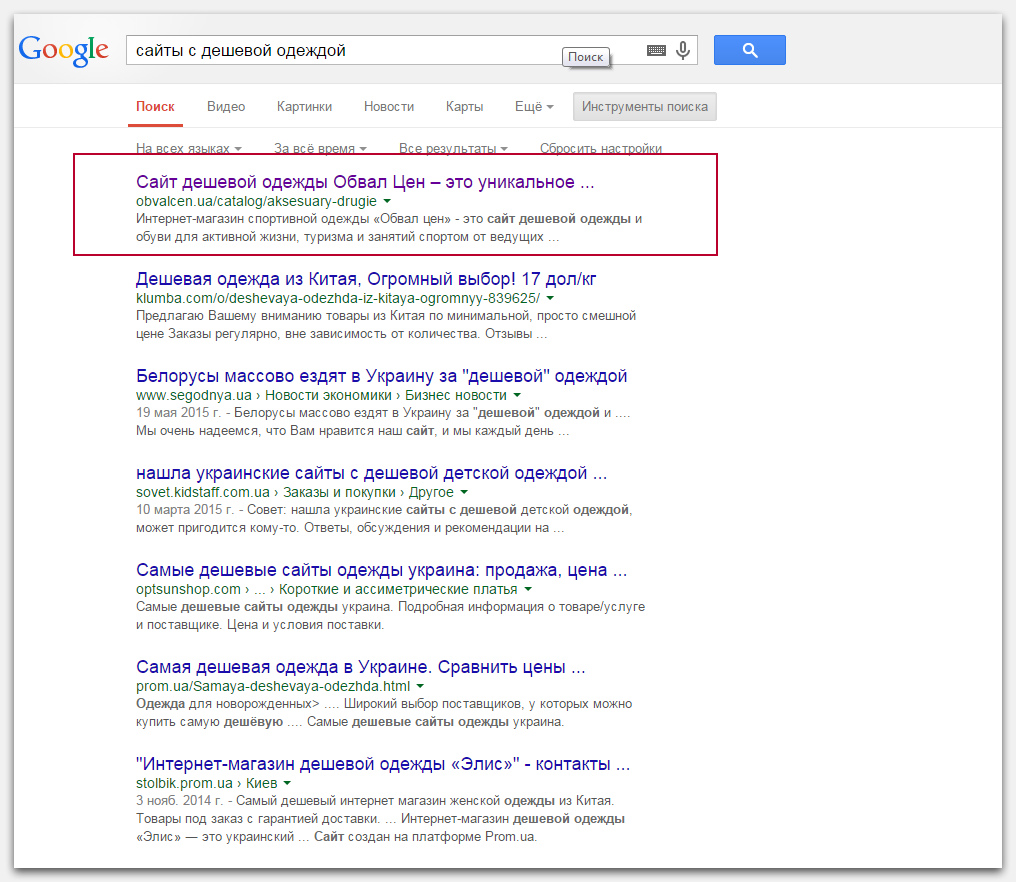
Task: Click snippet text dated 3 нояб. 2014
Action: [380, 818]
